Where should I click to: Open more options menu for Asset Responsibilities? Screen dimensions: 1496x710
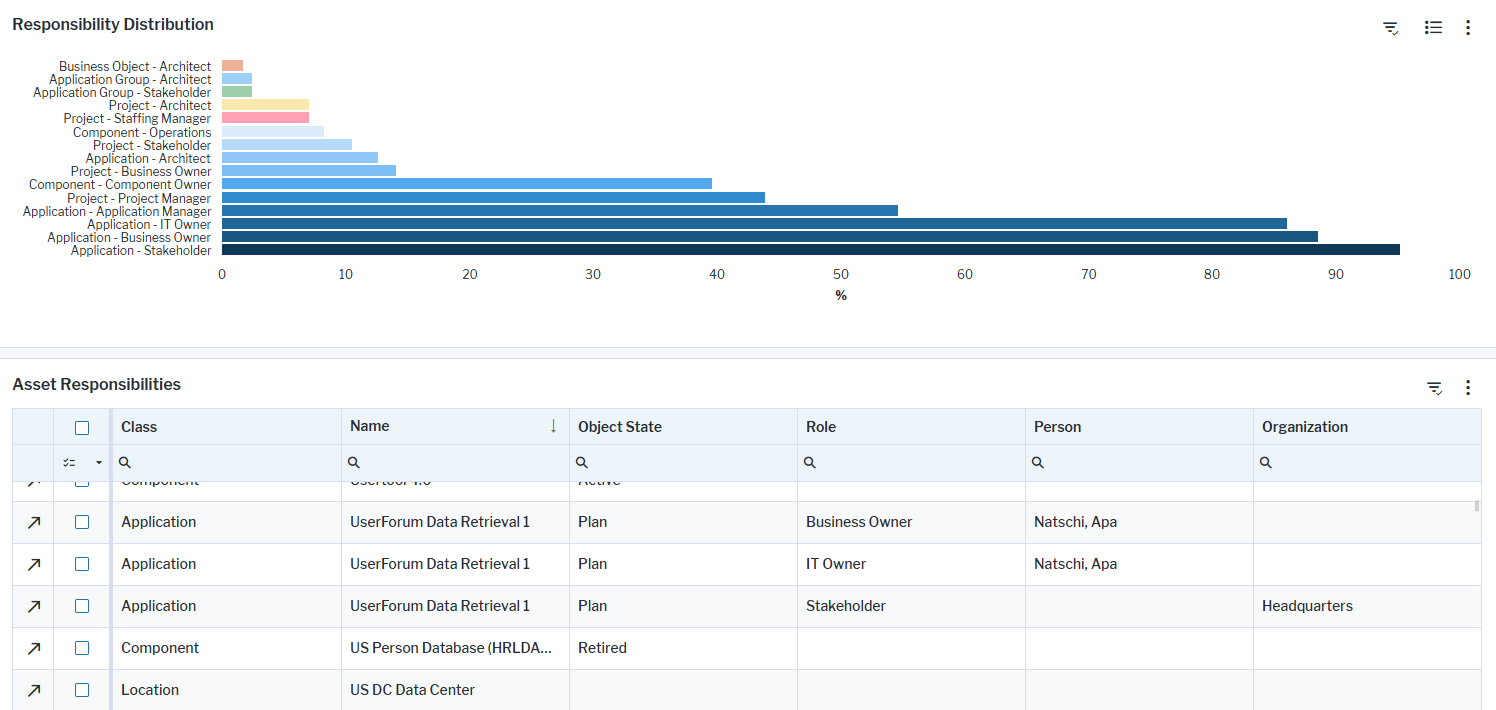[x=1468, y=388]
